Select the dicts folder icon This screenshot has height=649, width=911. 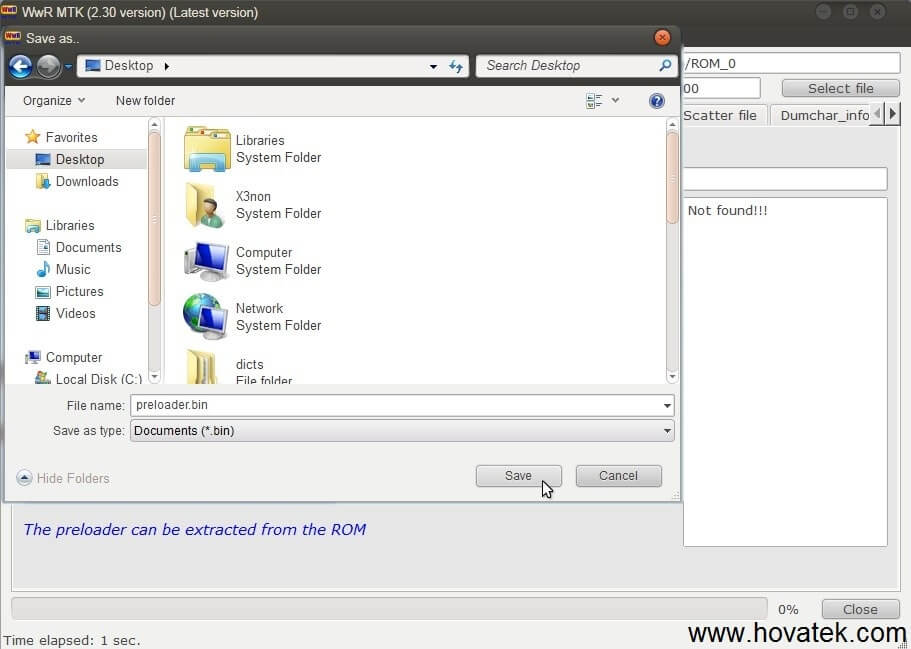click(203, 367)
